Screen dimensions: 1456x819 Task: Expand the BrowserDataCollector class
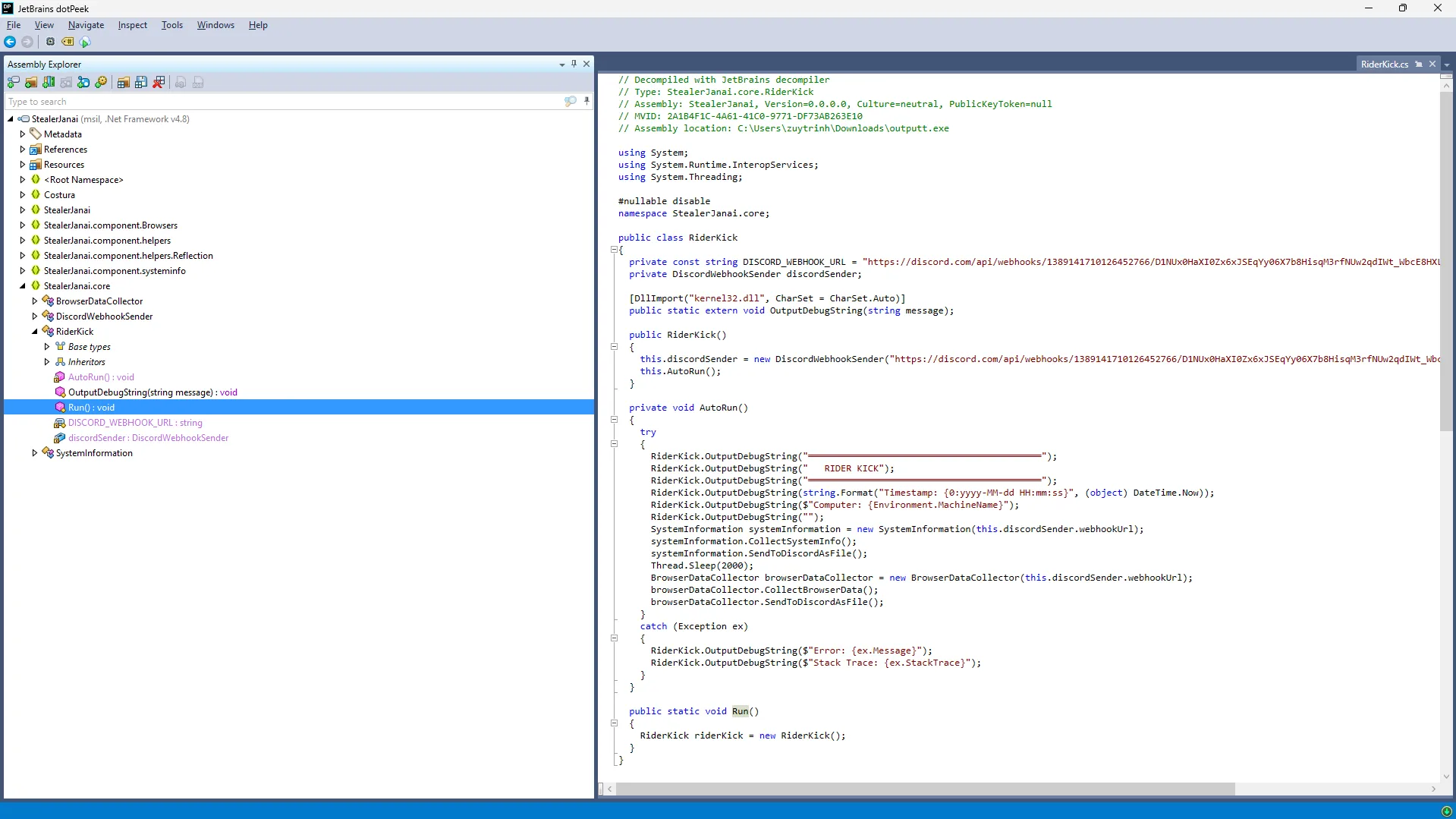[35, 301]
